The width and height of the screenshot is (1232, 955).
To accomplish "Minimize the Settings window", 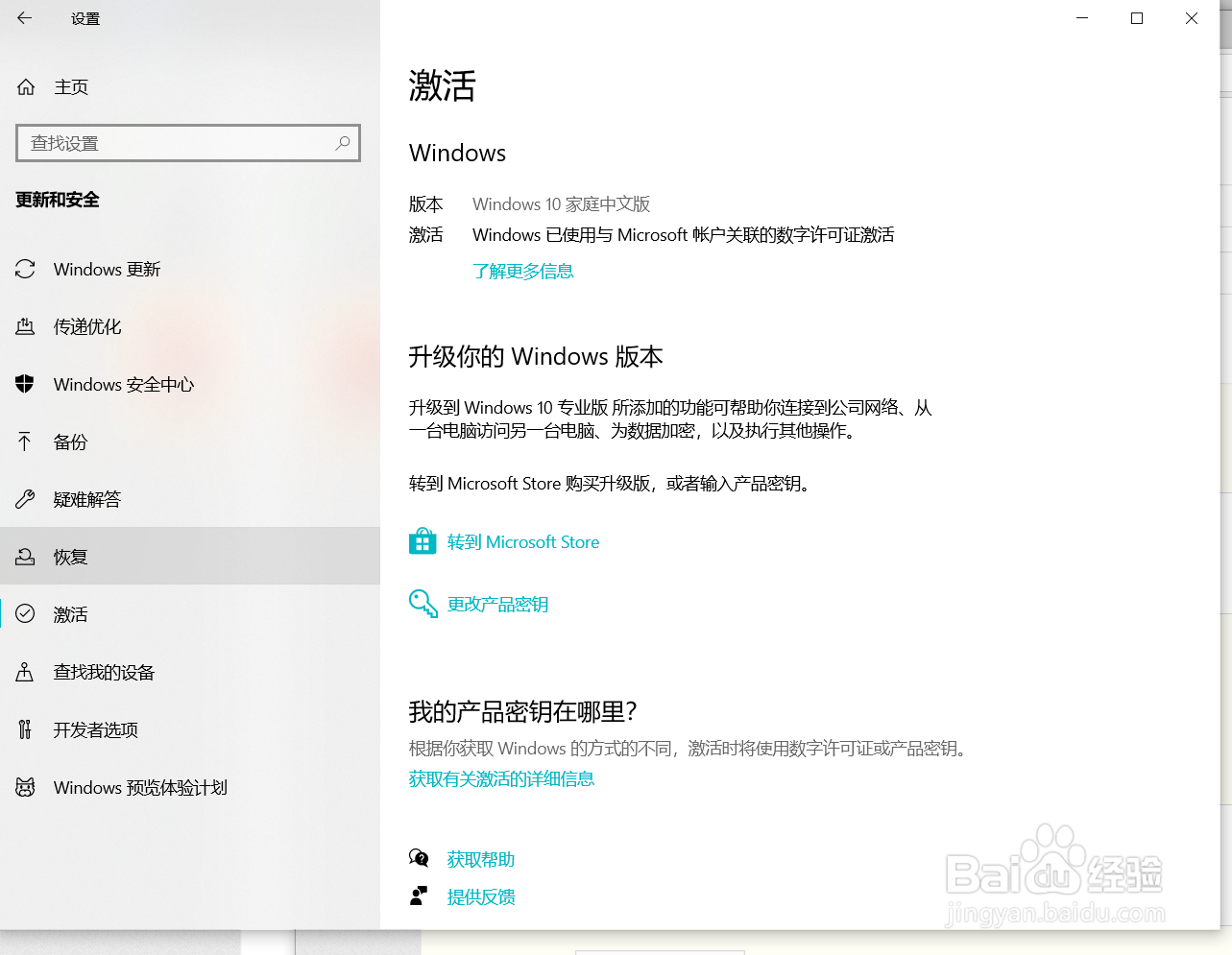I will (x=1082, y=18).
